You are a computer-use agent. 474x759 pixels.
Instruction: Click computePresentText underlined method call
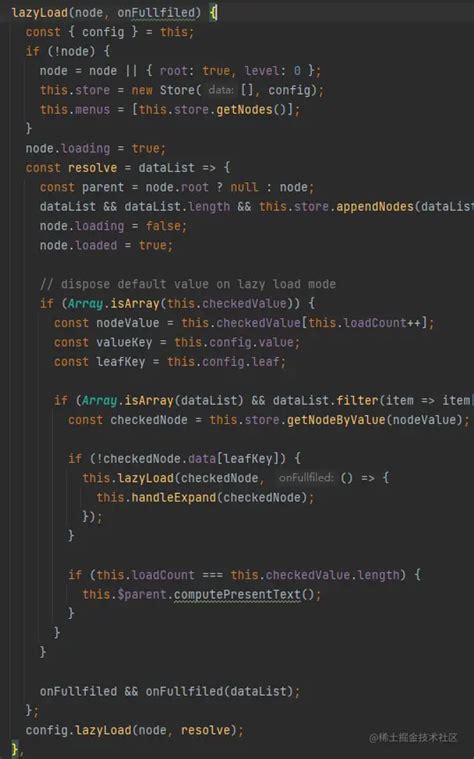pos(237,594)
